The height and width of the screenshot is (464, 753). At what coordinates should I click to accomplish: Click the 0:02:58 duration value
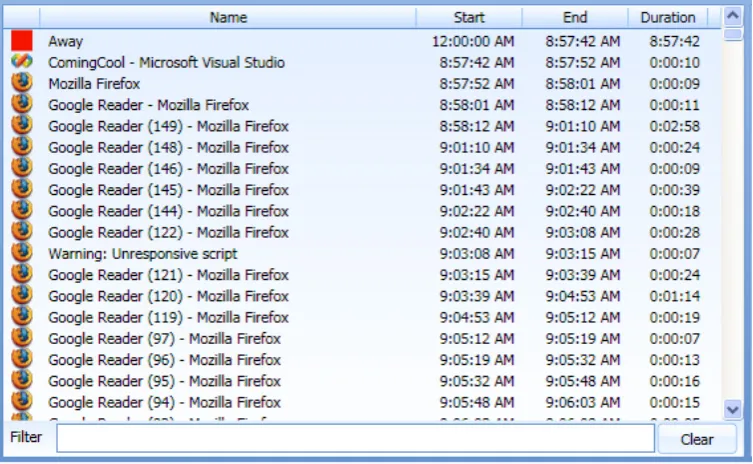point(674,126)
